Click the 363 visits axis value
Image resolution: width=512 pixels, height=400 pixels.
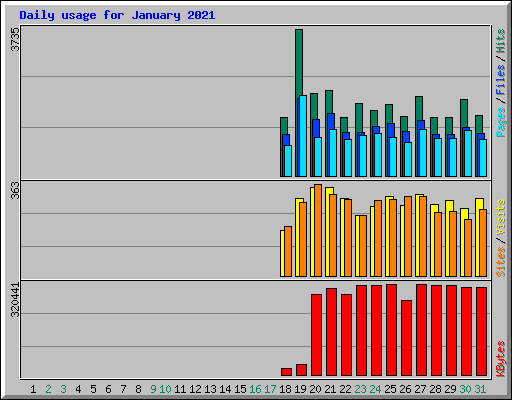[15, 190]
